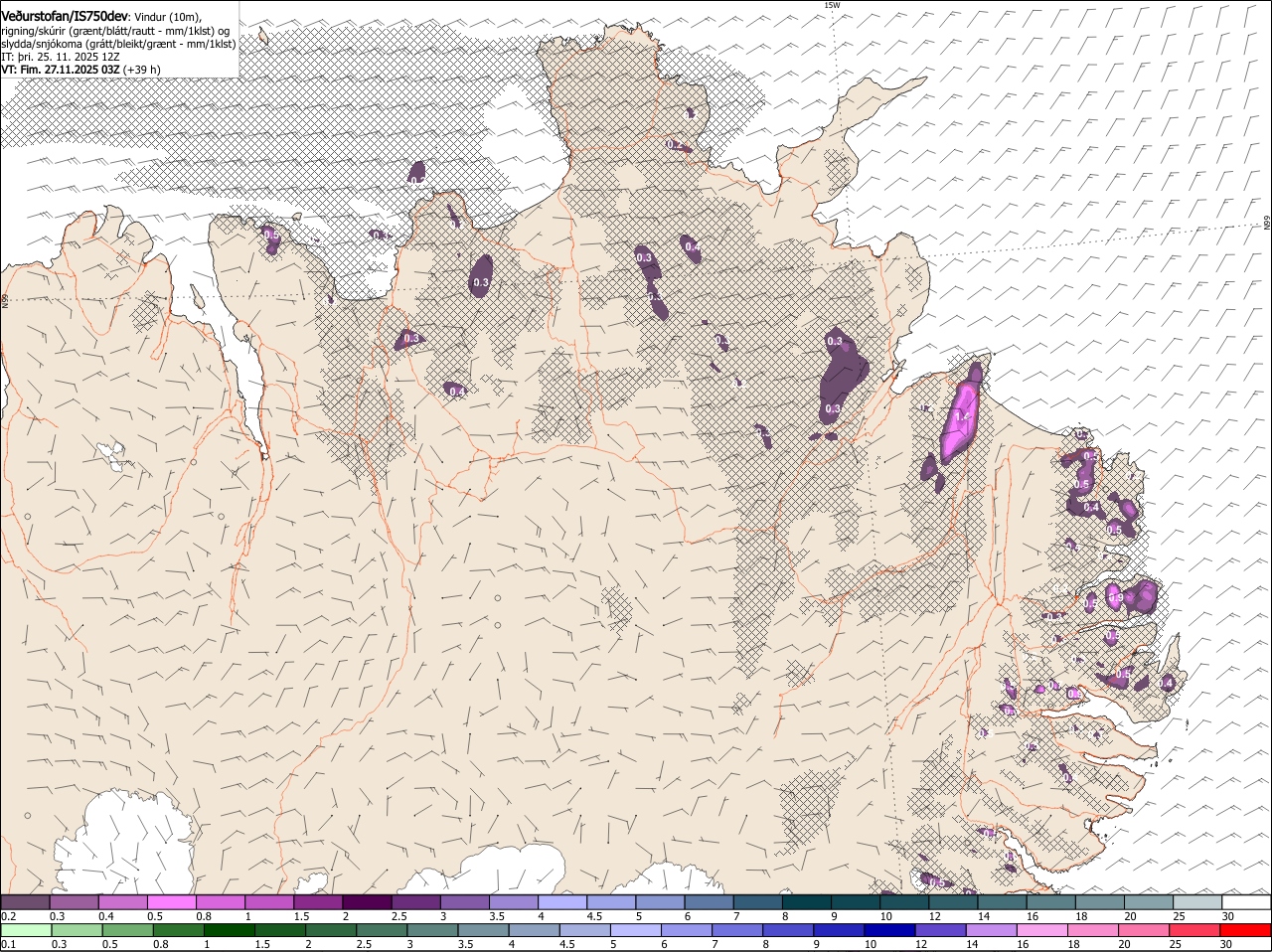Click the light gray 25 snow legend swatch
The height and width of the screenshot is (952, 1272).
pos(1197,902)
